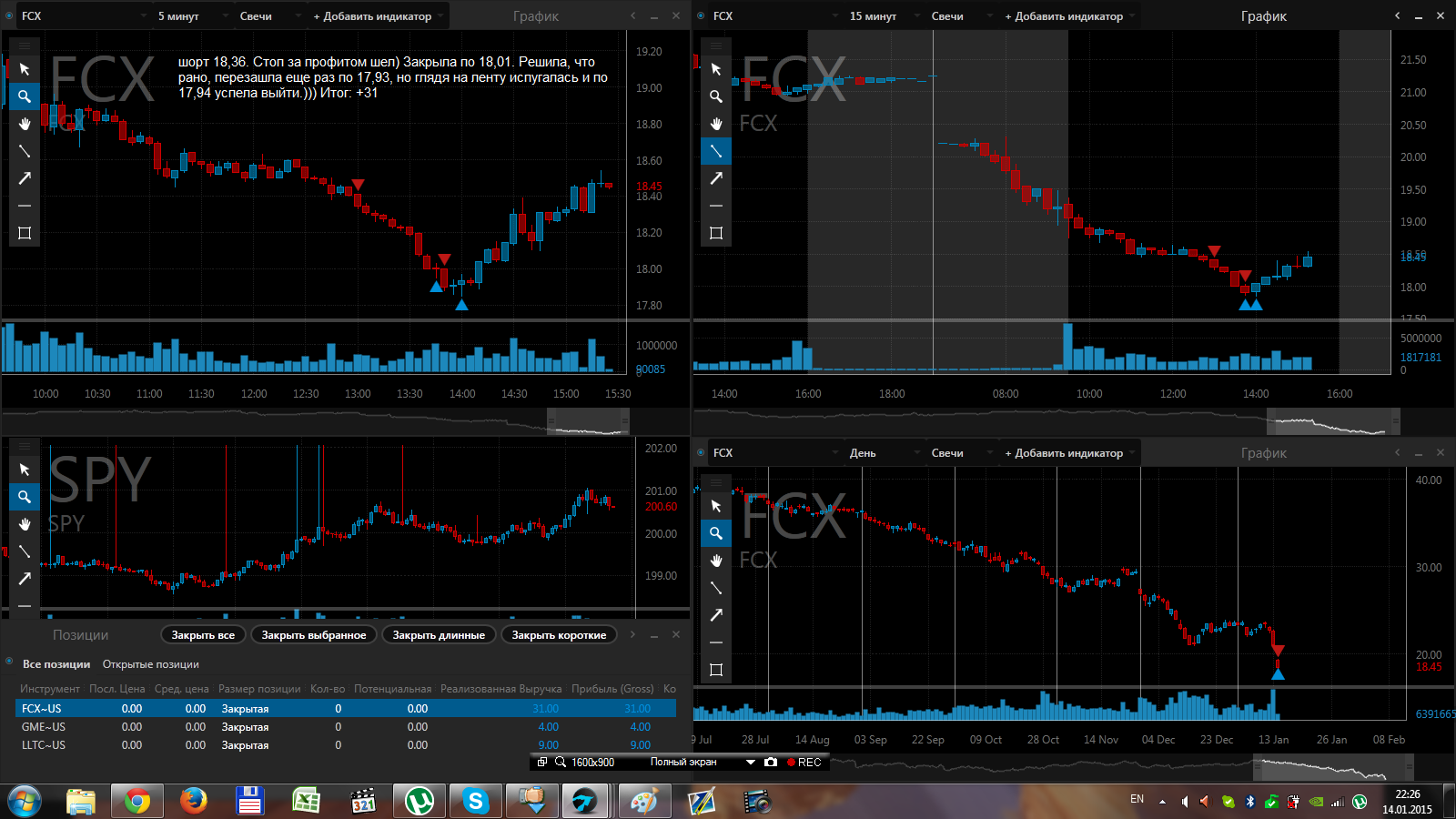Image resolution: width=1456 pixels, height=819 pixels.
Task: Pick the horizontal line tool on daily FCX chart
Action: (716, 642)
